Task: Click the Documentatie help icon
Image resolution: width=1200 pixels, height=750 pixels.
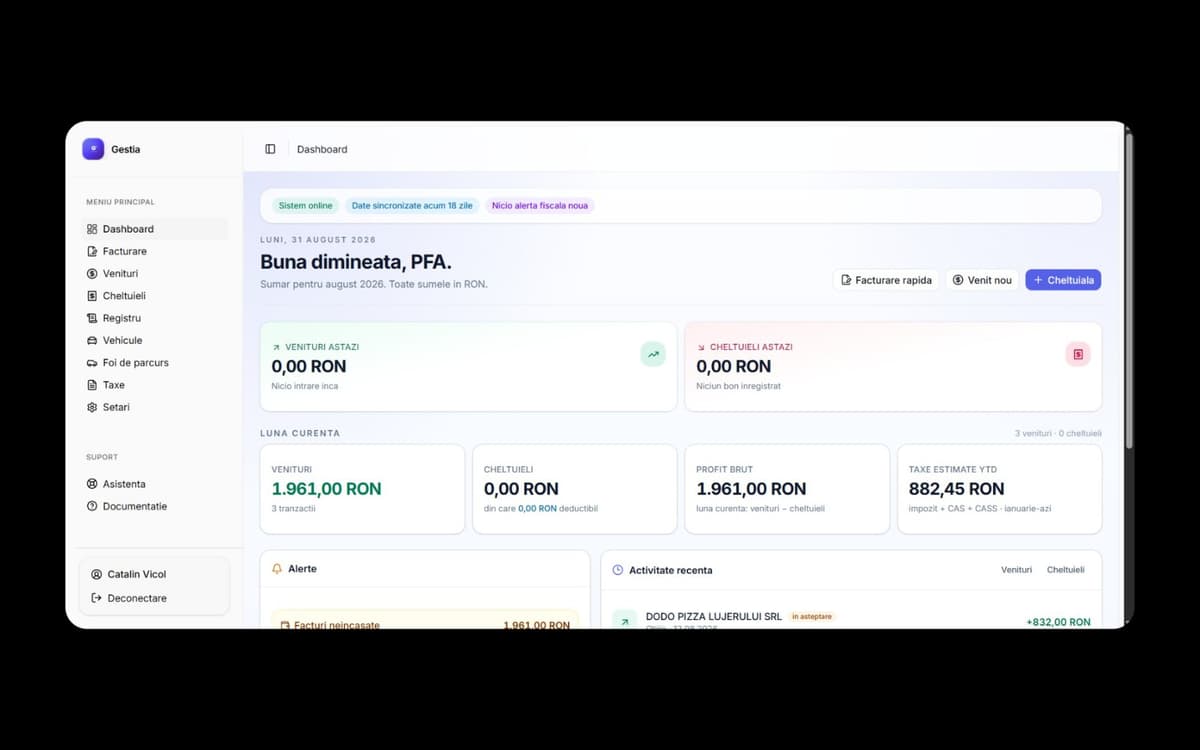Action: point(92,506)
